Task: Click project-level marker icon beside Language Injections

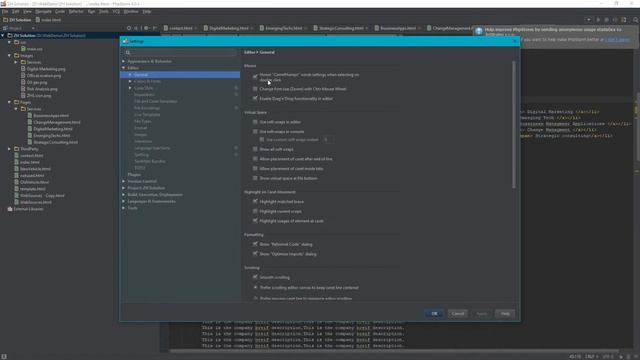Action: tap(236, 148)
